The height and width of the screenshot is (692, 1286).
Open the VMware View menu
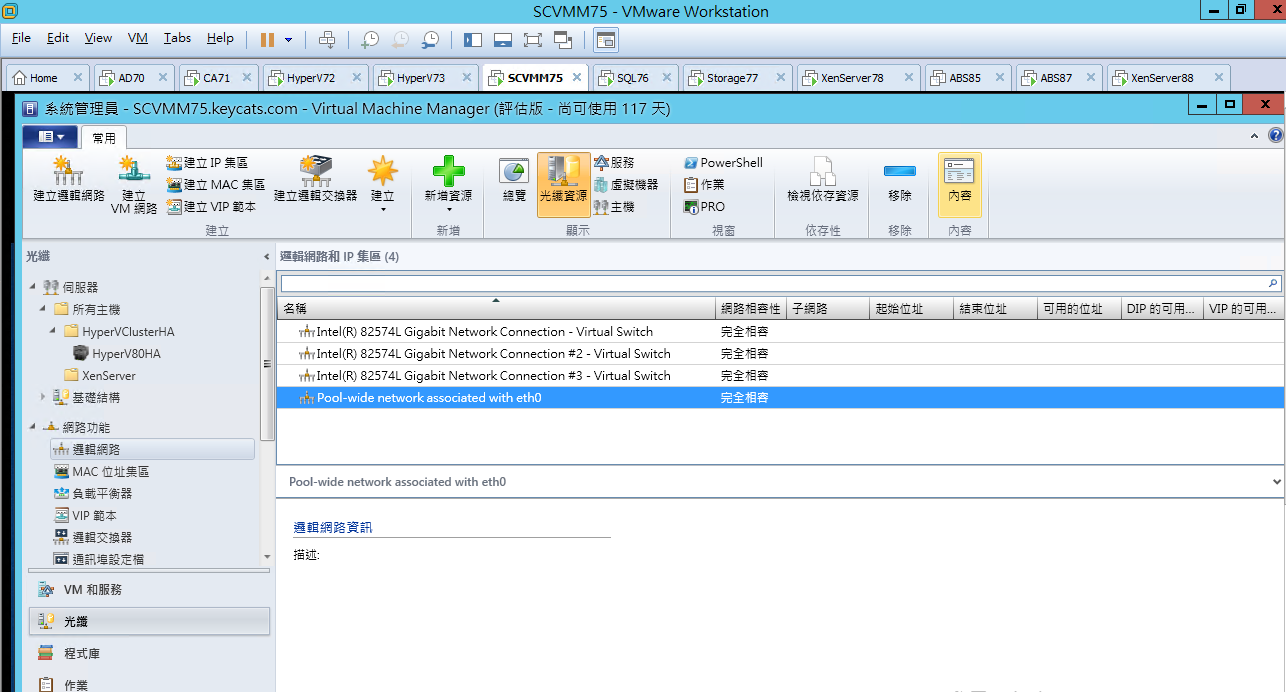98,38
